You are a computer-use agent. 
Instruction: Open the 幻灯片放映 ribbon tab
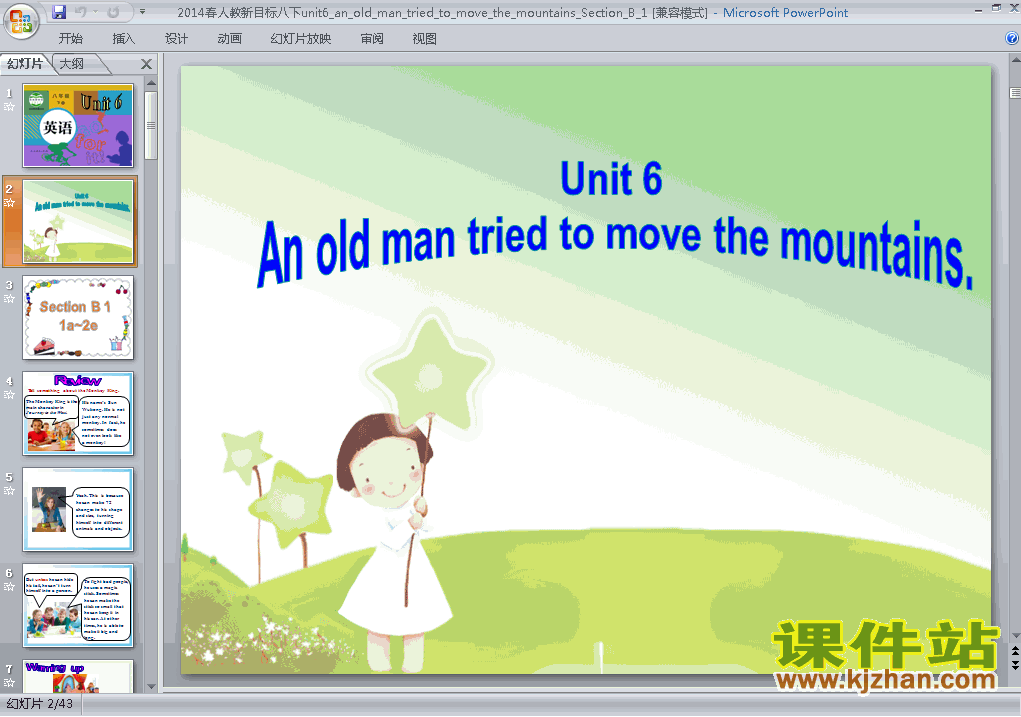tap(300, 38)
